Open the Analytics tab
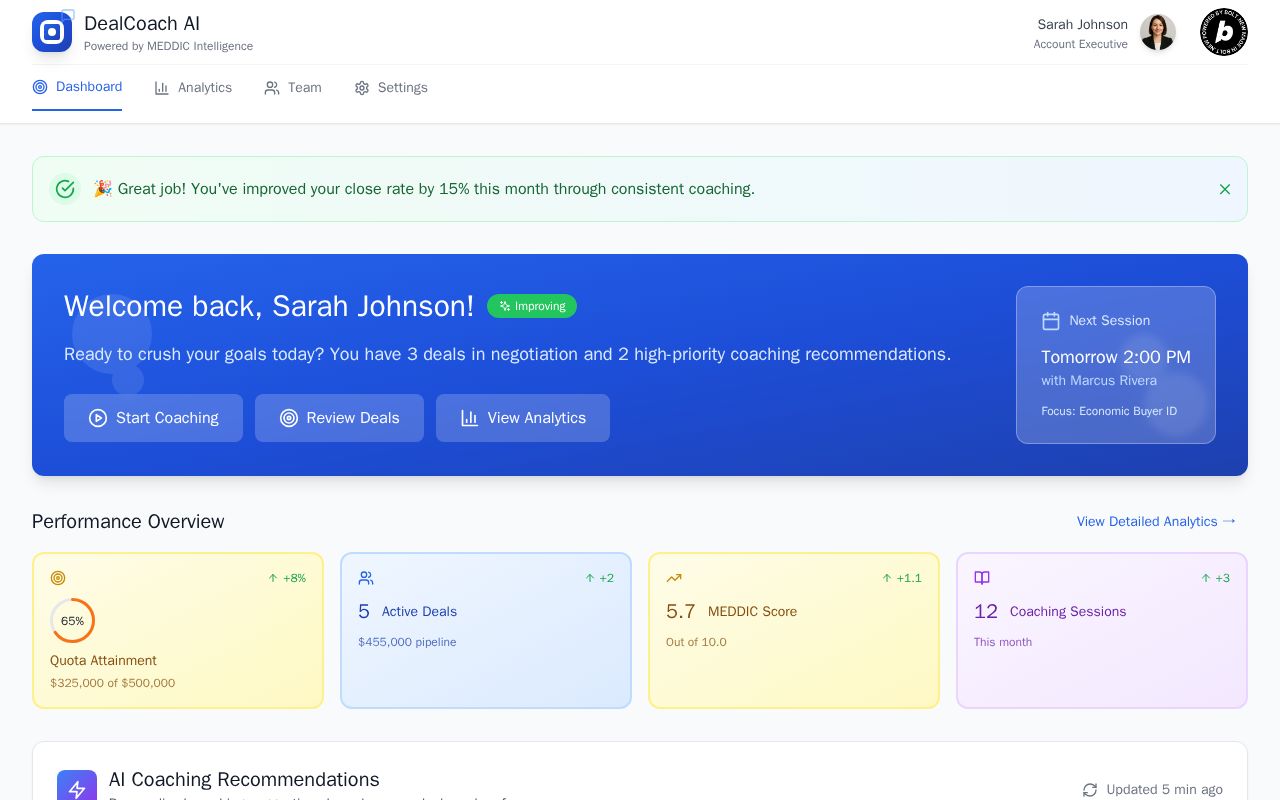Screen dimensions: 1280x800 coord(193,88)
